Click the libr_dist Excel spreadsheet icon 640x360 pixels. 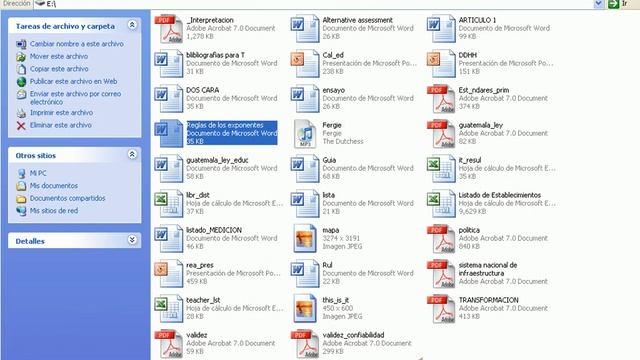click(169, 204)
